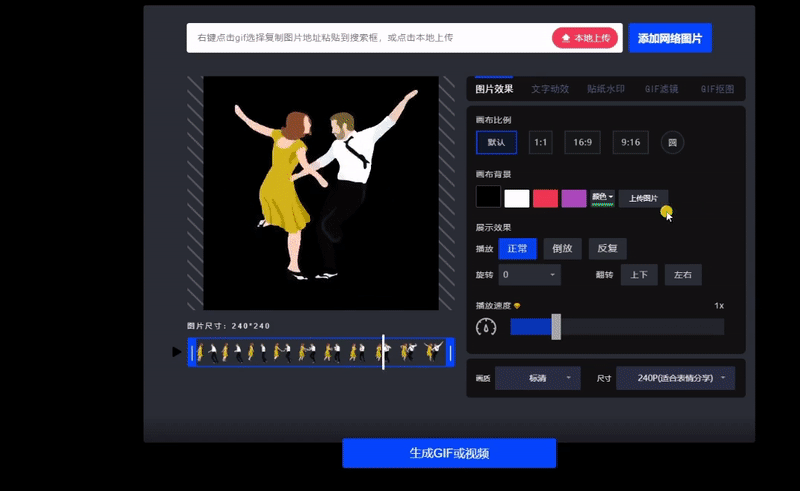Select the 9:16 canvas ratio
800x491 pixels.
click(630, 142)
